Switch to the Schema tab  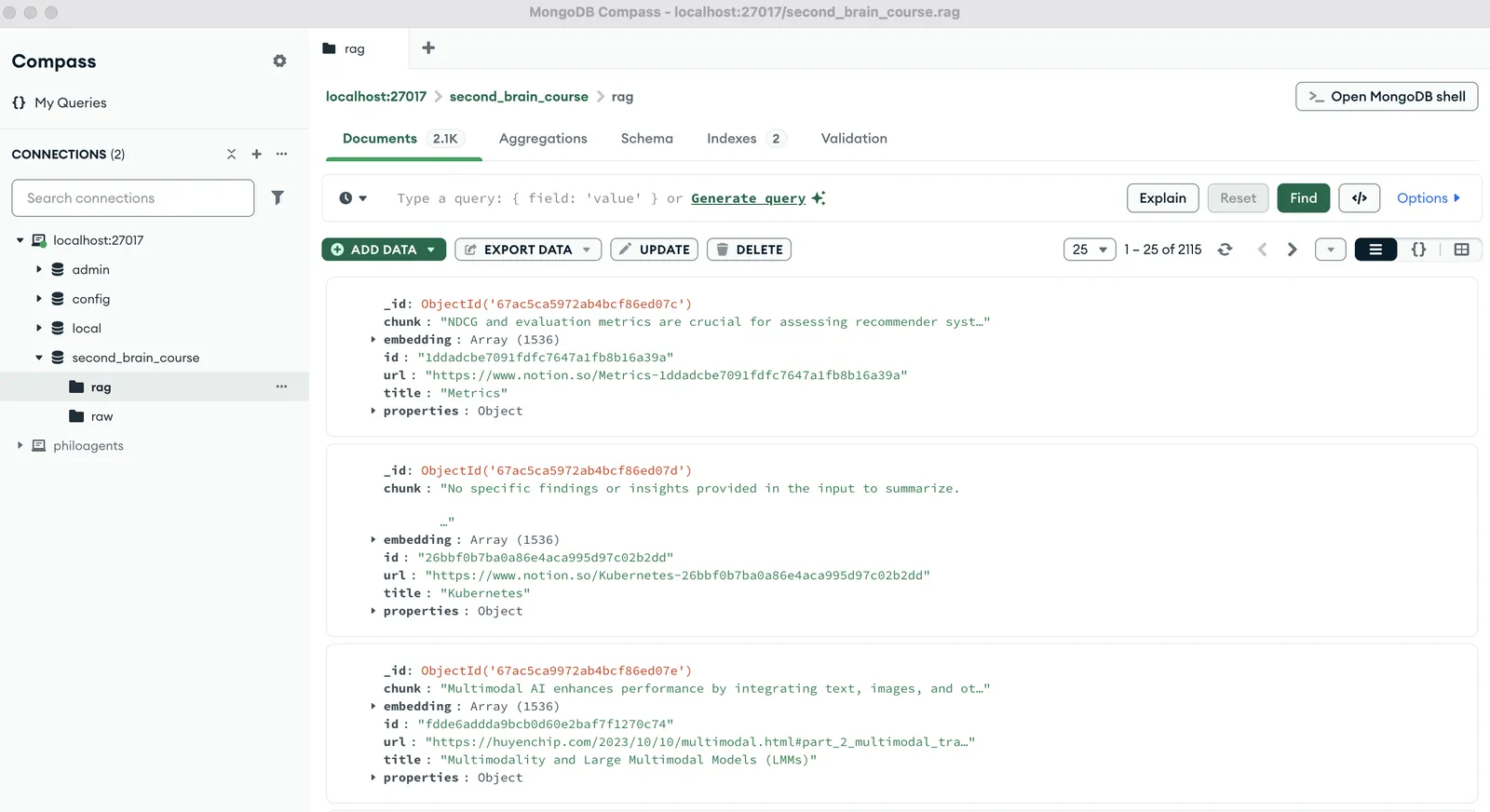646,138
